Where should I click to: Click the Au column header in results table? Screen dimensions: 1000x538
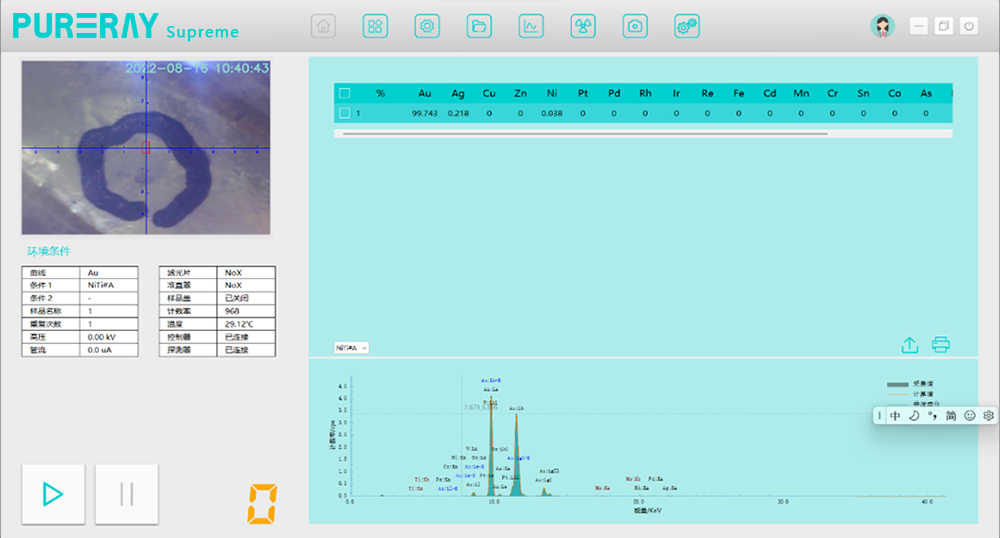[x=425, y=93]
